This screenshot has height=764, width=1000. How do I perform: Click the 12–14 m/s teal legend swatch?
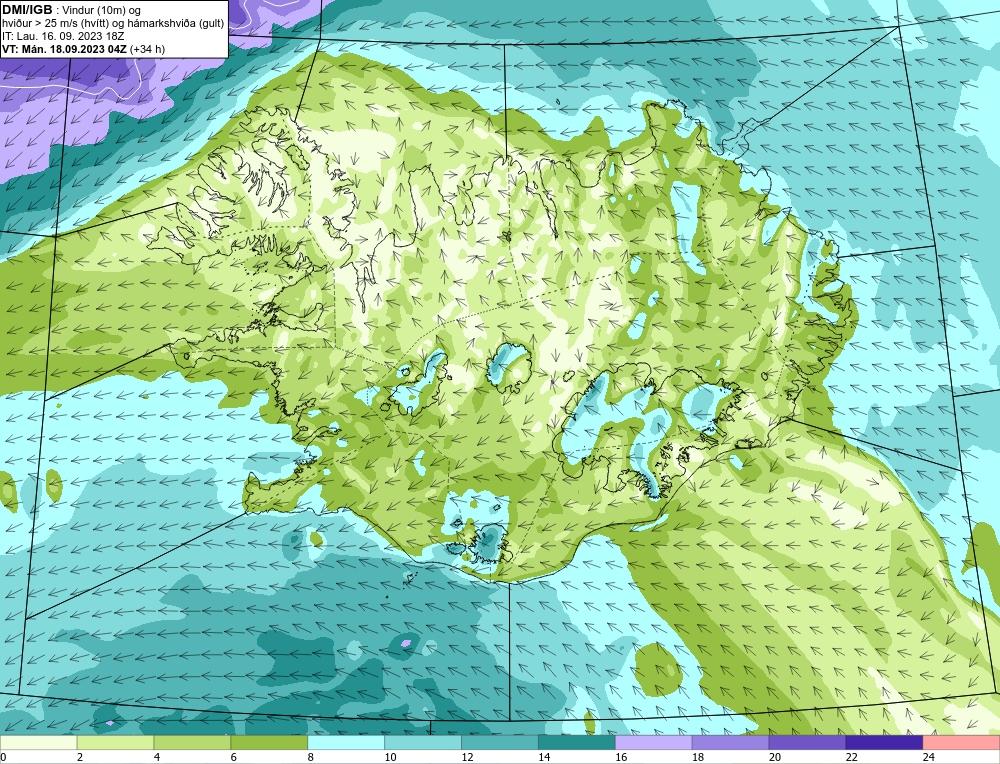pos(499,743)
